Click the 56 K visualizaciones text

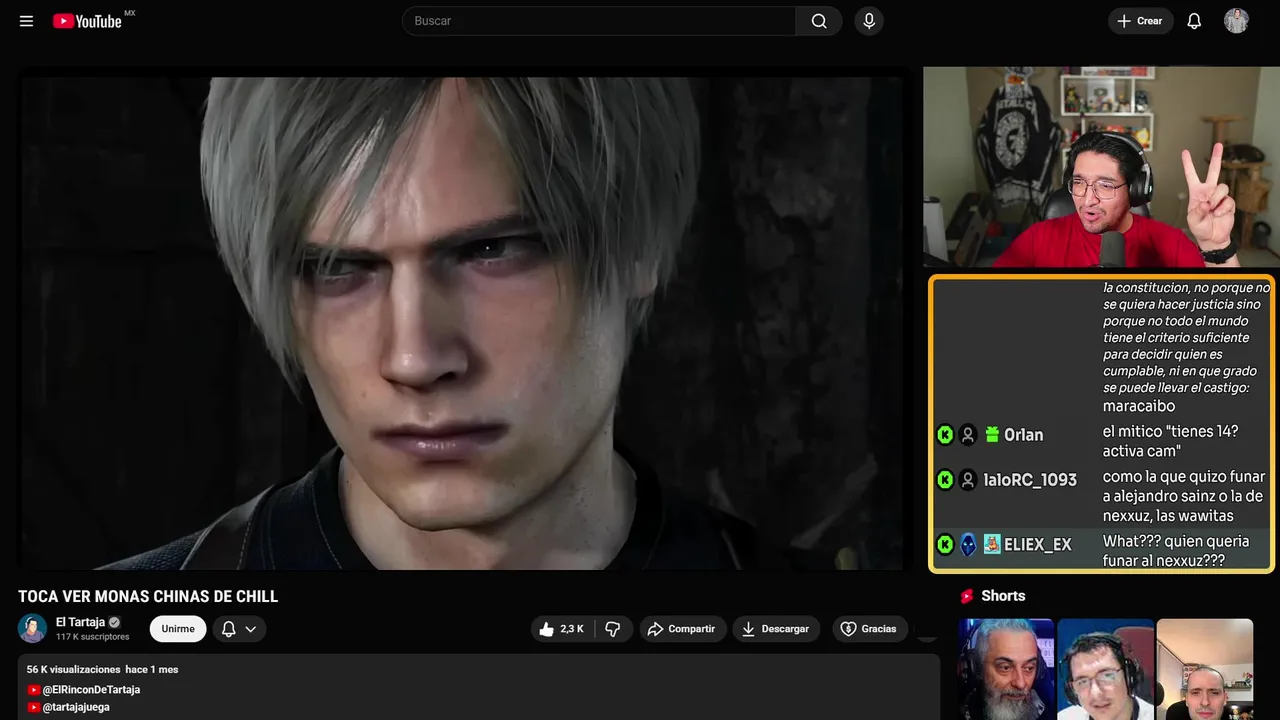(x=73, y=669)
